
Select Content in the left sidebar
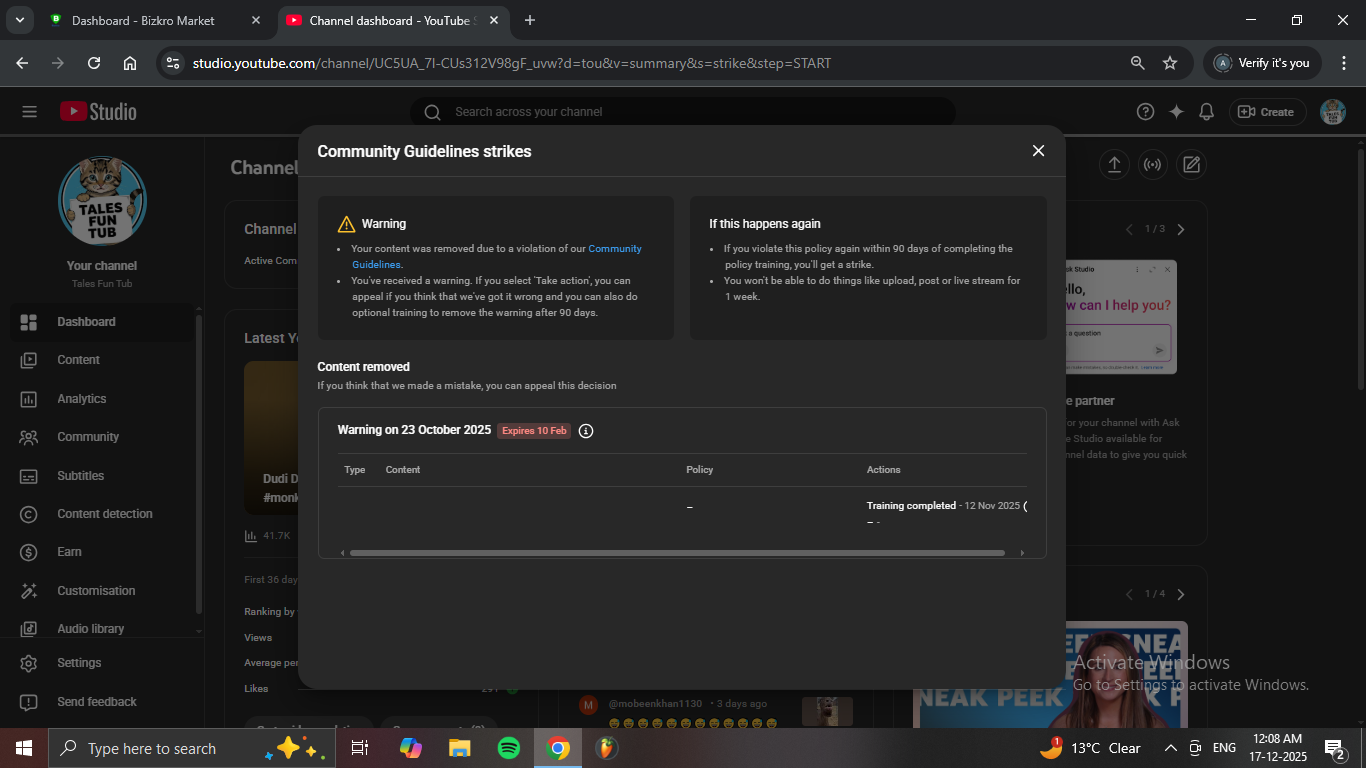[x=78, y=360]
